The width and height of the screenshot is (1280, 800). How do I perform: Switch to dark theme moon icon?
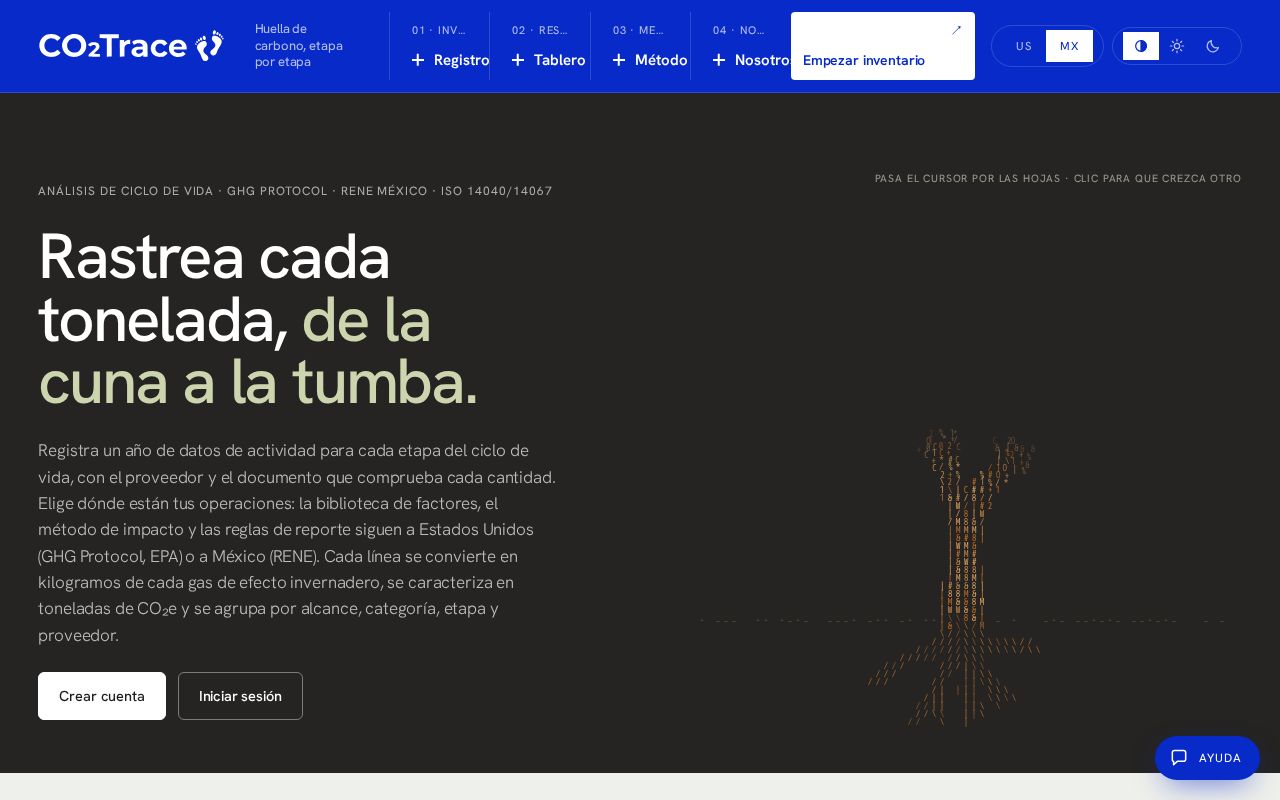coord(1213,46)
